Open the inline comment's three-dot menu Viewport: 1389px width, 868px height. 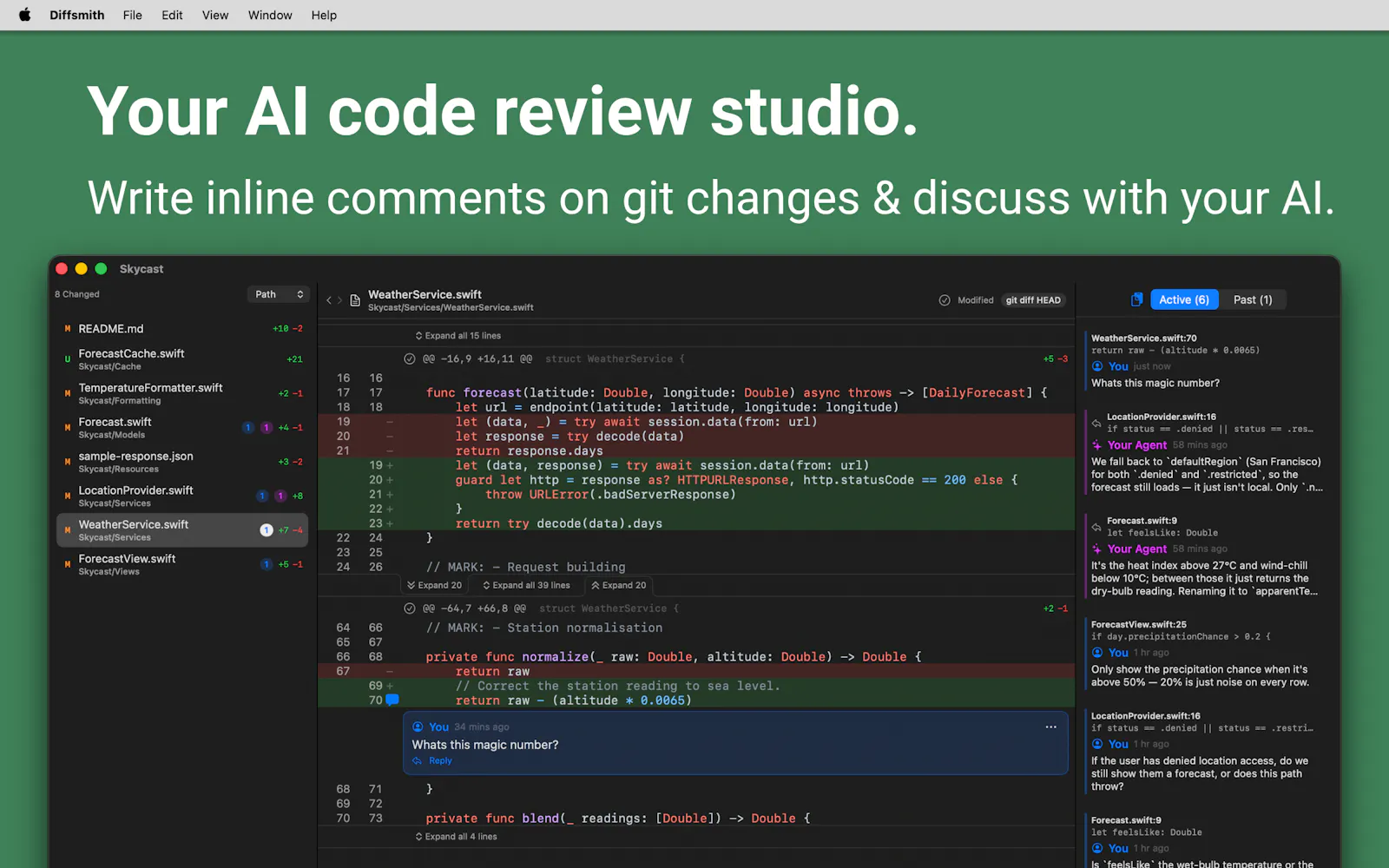[x=1050, y=727]
